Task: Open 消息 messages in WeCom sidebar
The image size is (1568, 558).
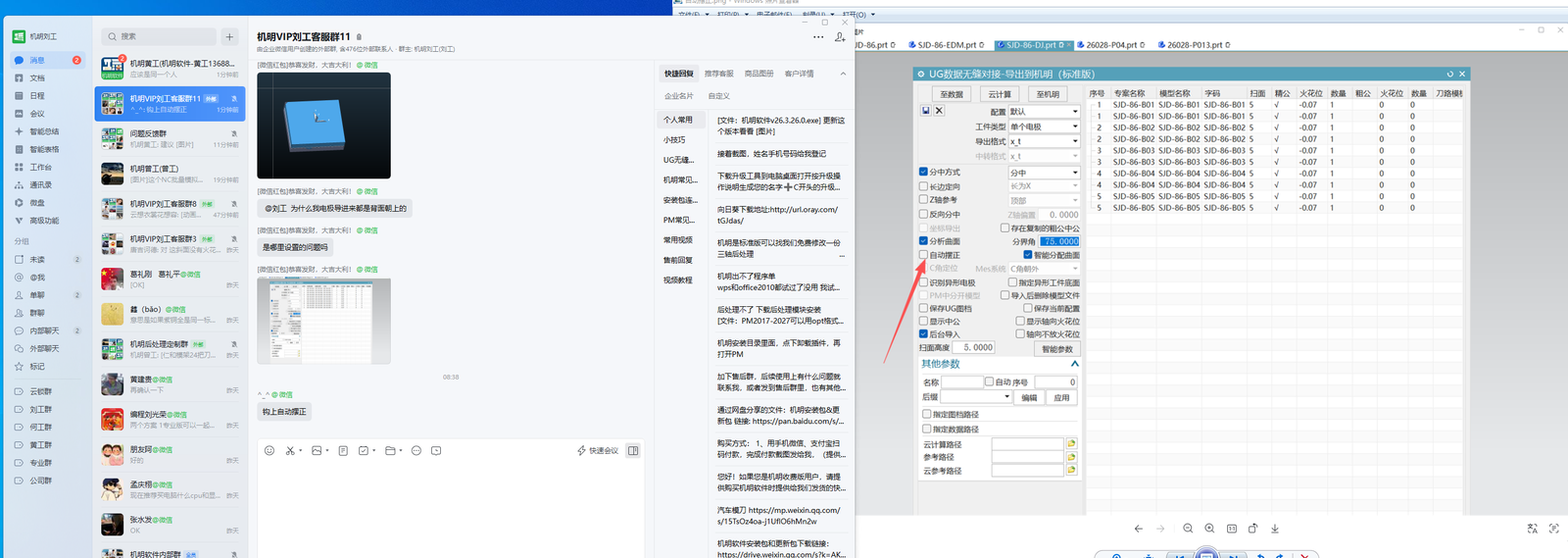Action: tap(36, 60)
